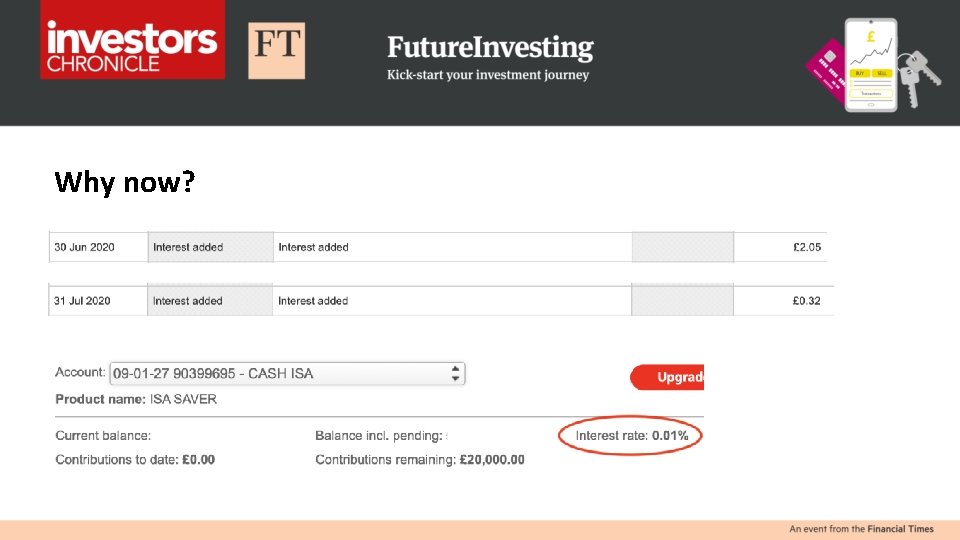
Task: Click the Why now? slide heading
Action: point(125,182)
